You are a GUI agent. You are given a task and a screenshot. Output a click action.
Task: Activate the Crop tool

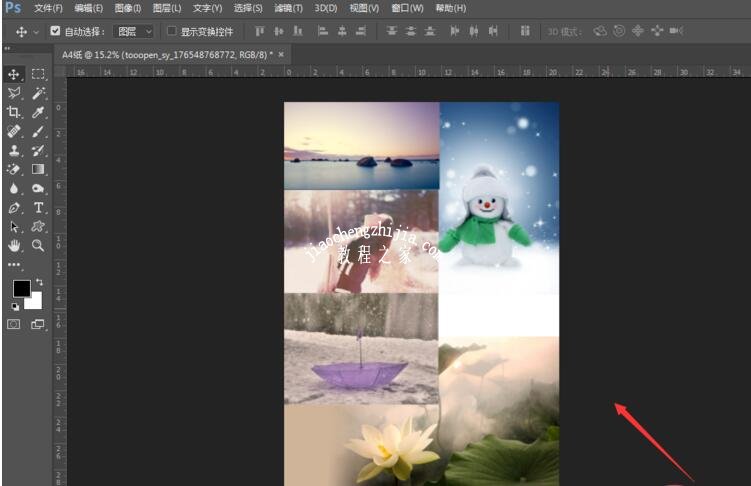click(x=14, y=113)
